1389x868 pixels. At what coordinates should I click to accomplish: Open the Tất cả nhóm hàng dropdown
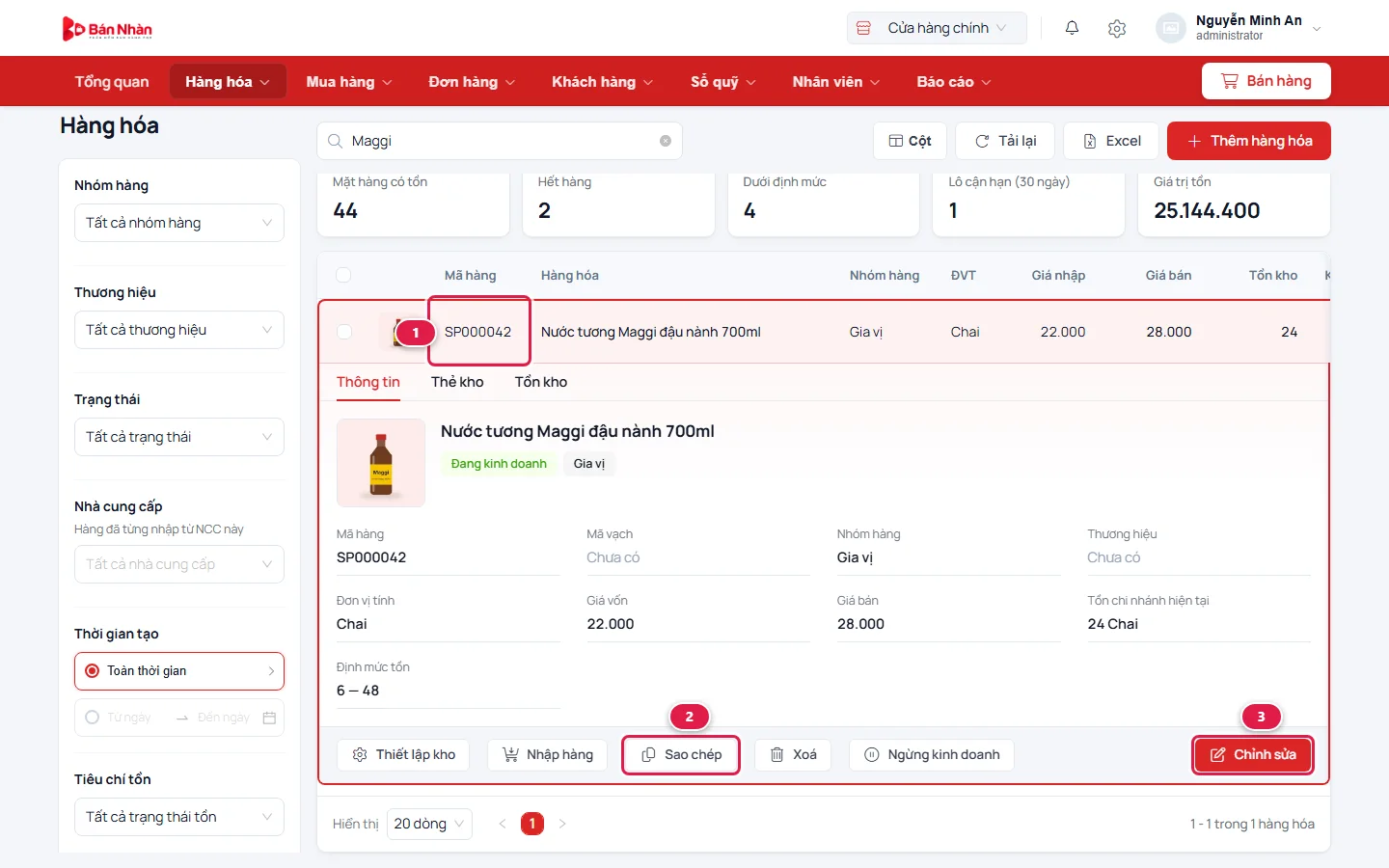(179, 223)
